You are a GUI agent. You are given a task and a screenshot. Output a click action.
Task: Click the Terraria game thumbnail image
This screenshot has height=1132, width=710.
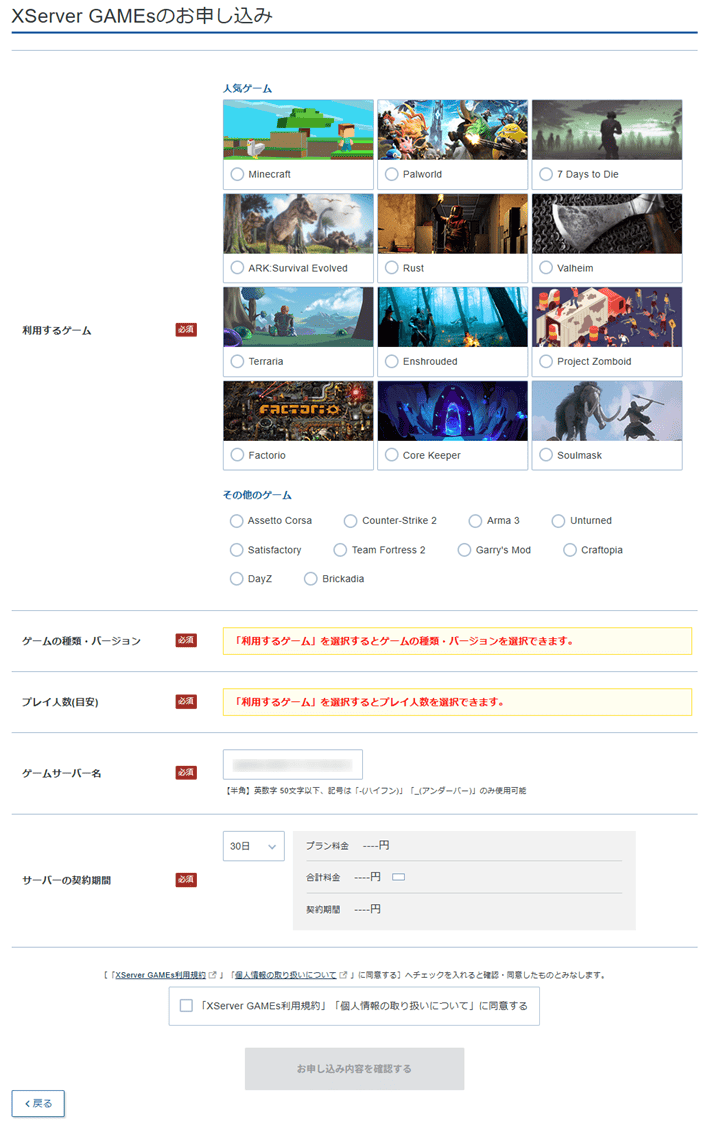click(298, 317)
